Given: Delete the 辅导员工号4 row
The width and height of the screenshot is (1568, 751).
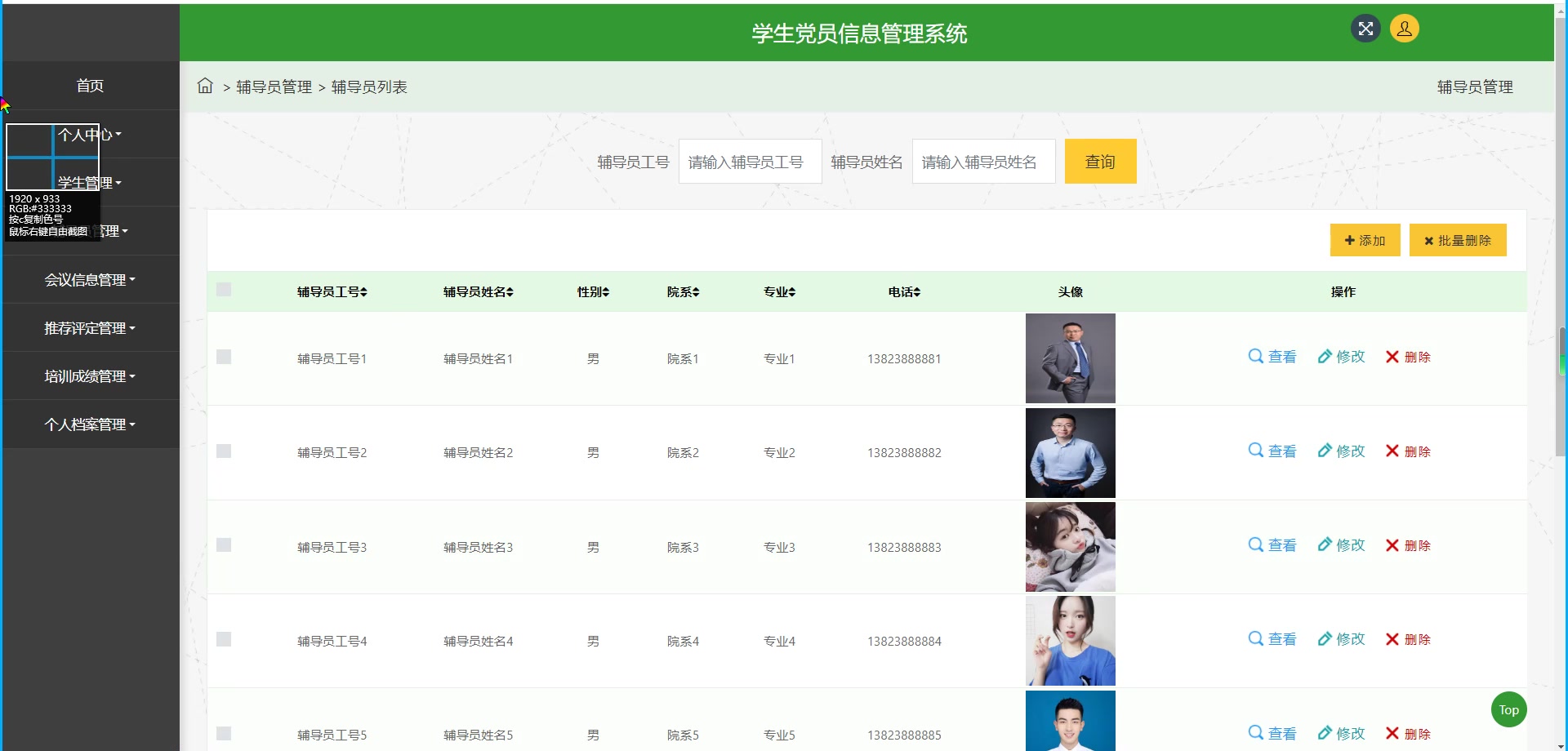Looking at the screenshot, I should (1408, 639).
